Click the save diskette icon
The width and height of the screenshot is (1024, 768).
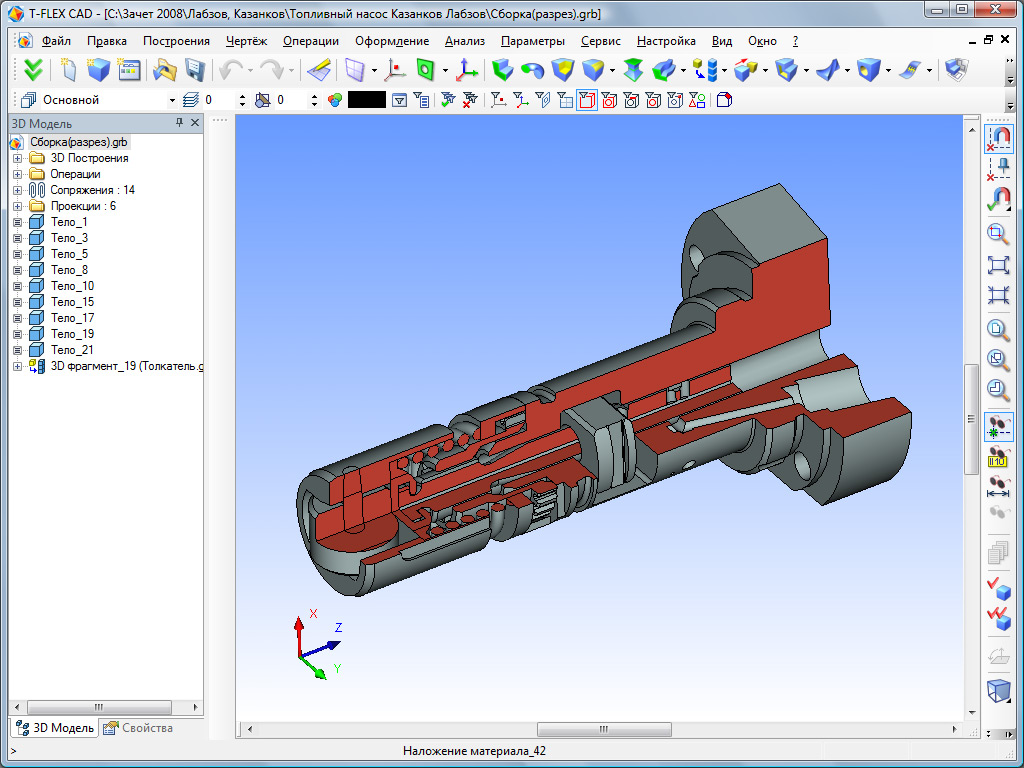(195, 70)
